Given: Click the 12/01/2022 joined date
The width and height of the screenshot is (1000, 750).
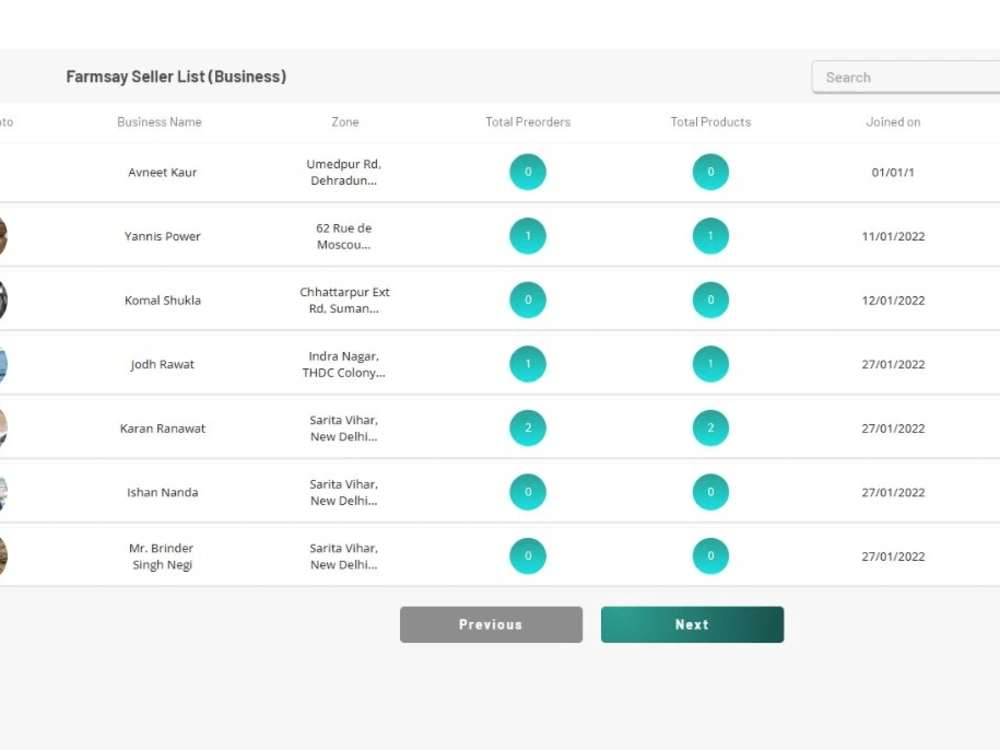Looking at the screenshot, I should 893,300.
